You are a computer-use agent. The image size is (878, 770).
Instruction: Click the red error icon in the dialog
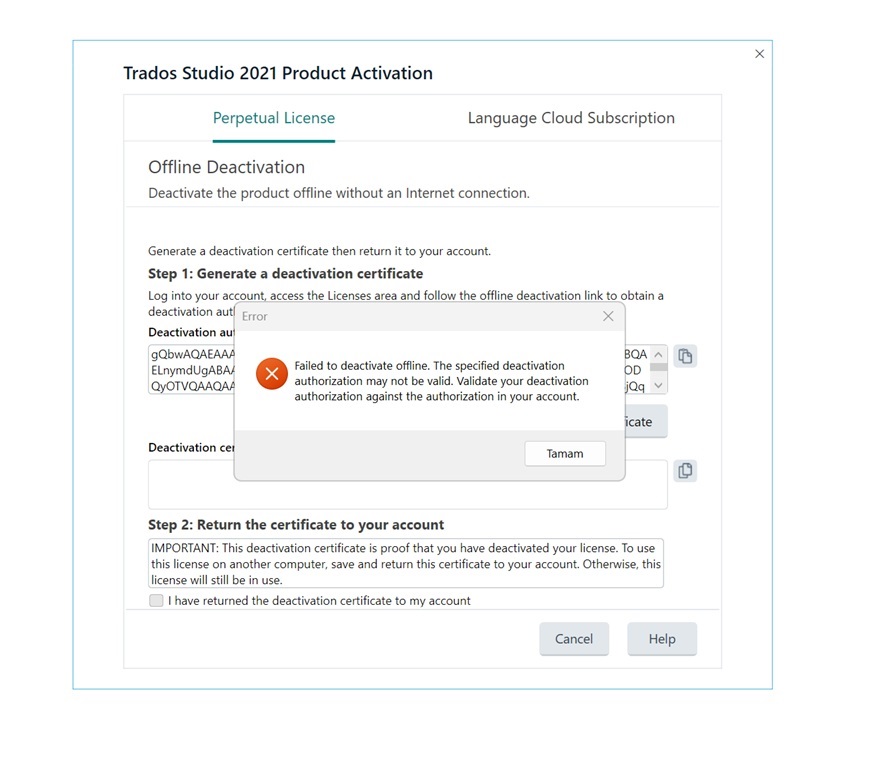(271, 374)
